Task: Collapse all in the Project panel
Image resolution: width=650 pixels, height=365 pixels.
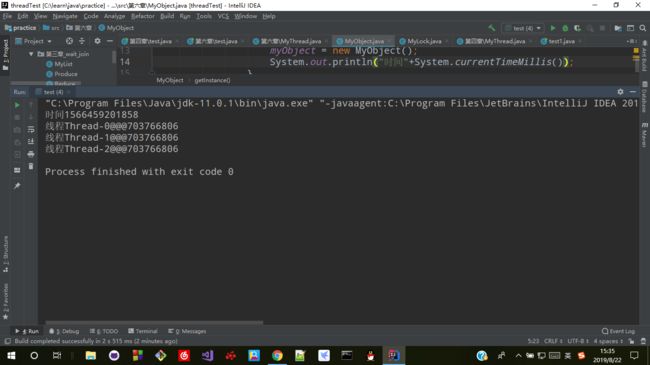Action: coord(82,41)
